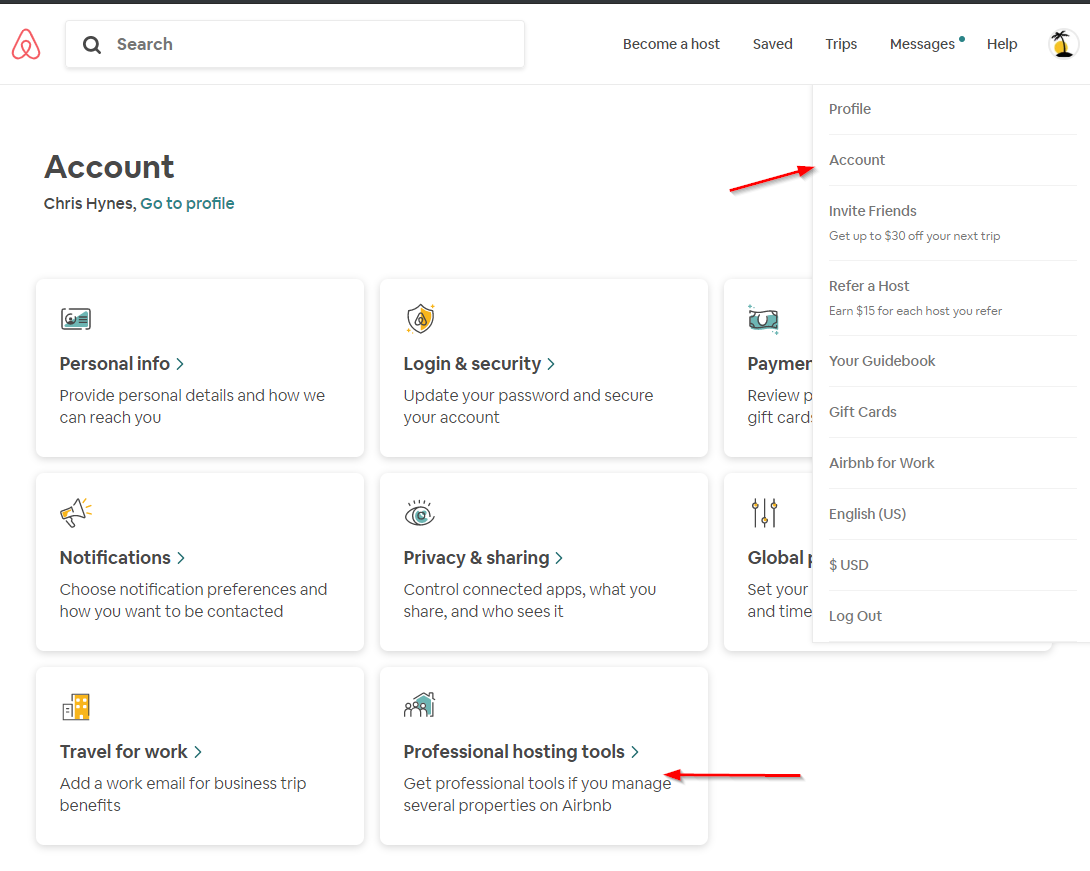This screenshot has width=1090, height=871.
Task: Select Gift Cards in the user menu
Action: pyautogui.click(x=862, y=412)
